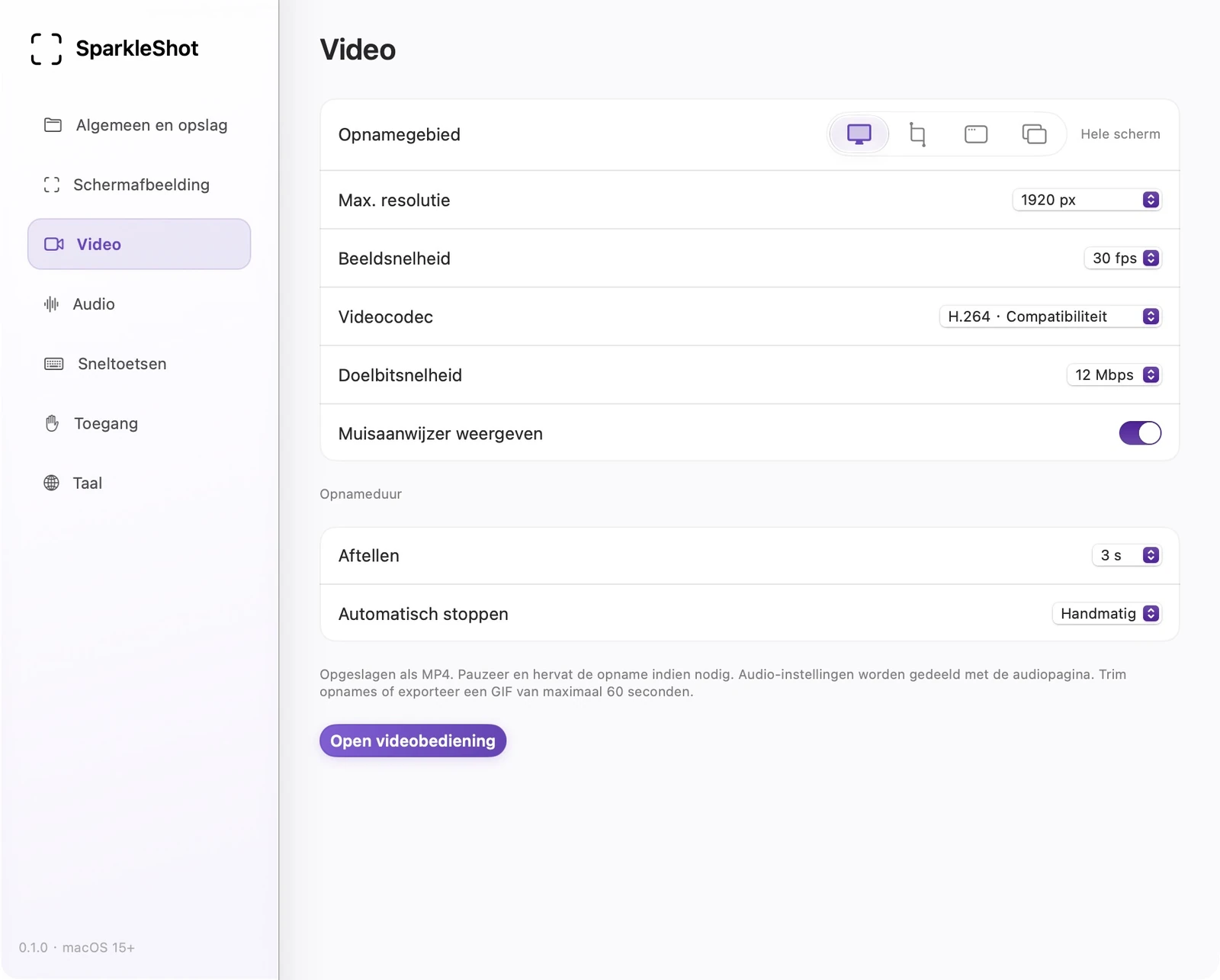Click the capture-frame icon beside Schermafbeelding
Screen dimensions: 1220x980
coord(52,185)
